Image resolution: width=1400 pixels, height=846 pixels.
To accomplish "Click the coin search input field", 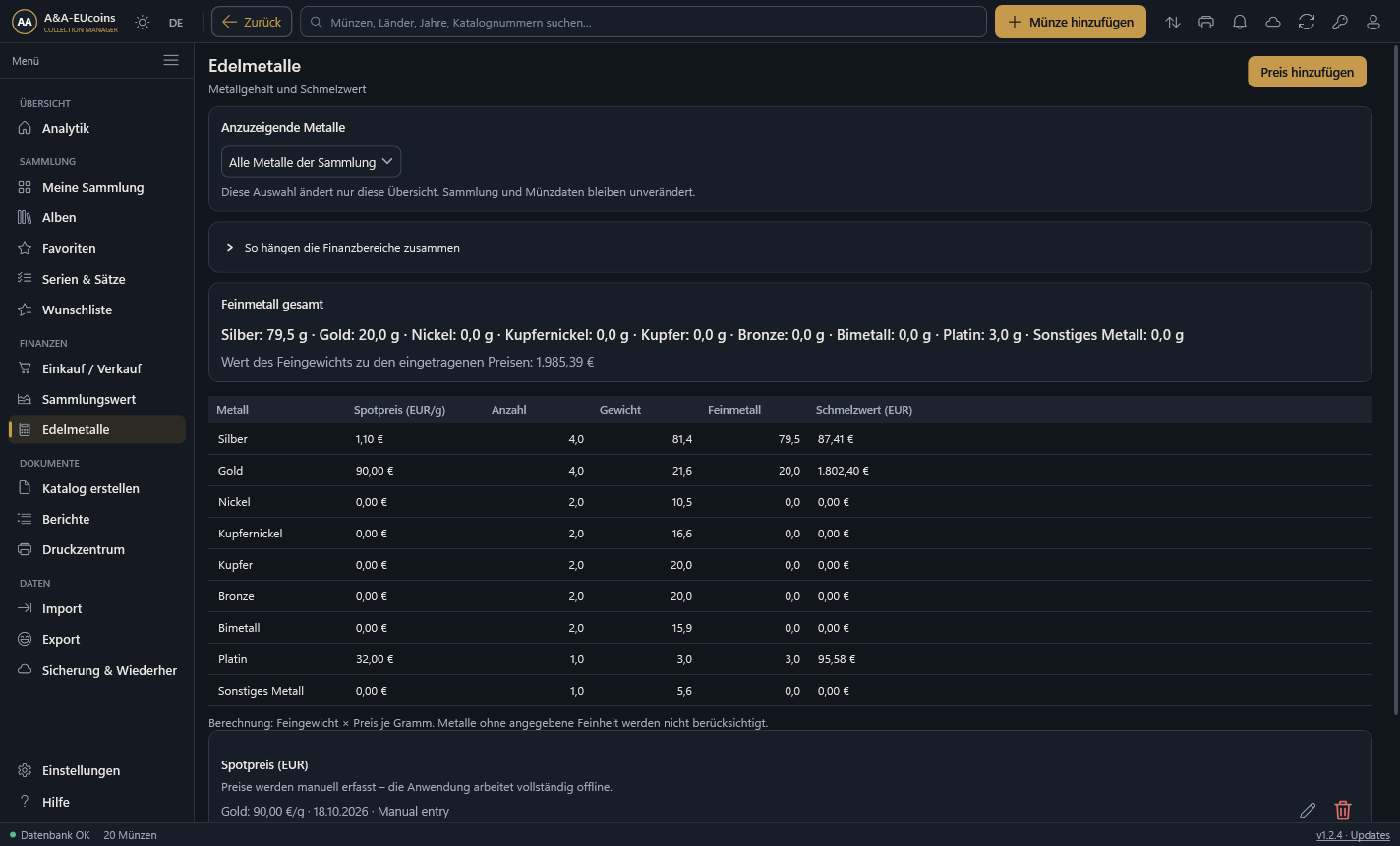I will [643, 22].
